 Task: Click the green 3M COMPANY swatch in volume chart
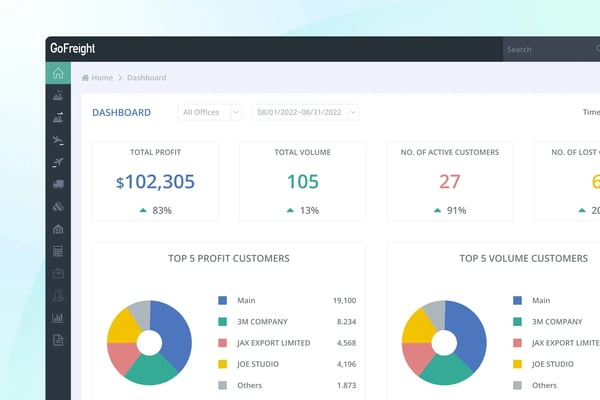click(517, 321)
